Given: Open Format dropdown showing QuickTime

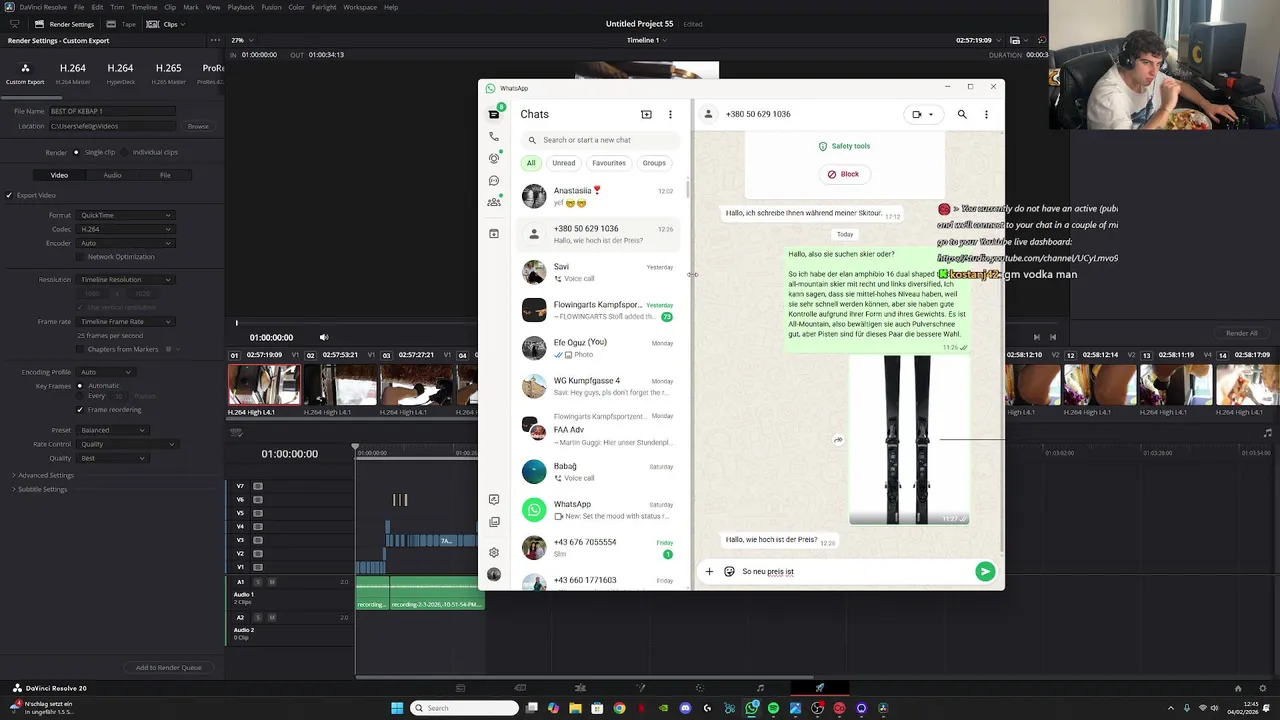Looking at the screenshot, I should [x=125, y=215].
